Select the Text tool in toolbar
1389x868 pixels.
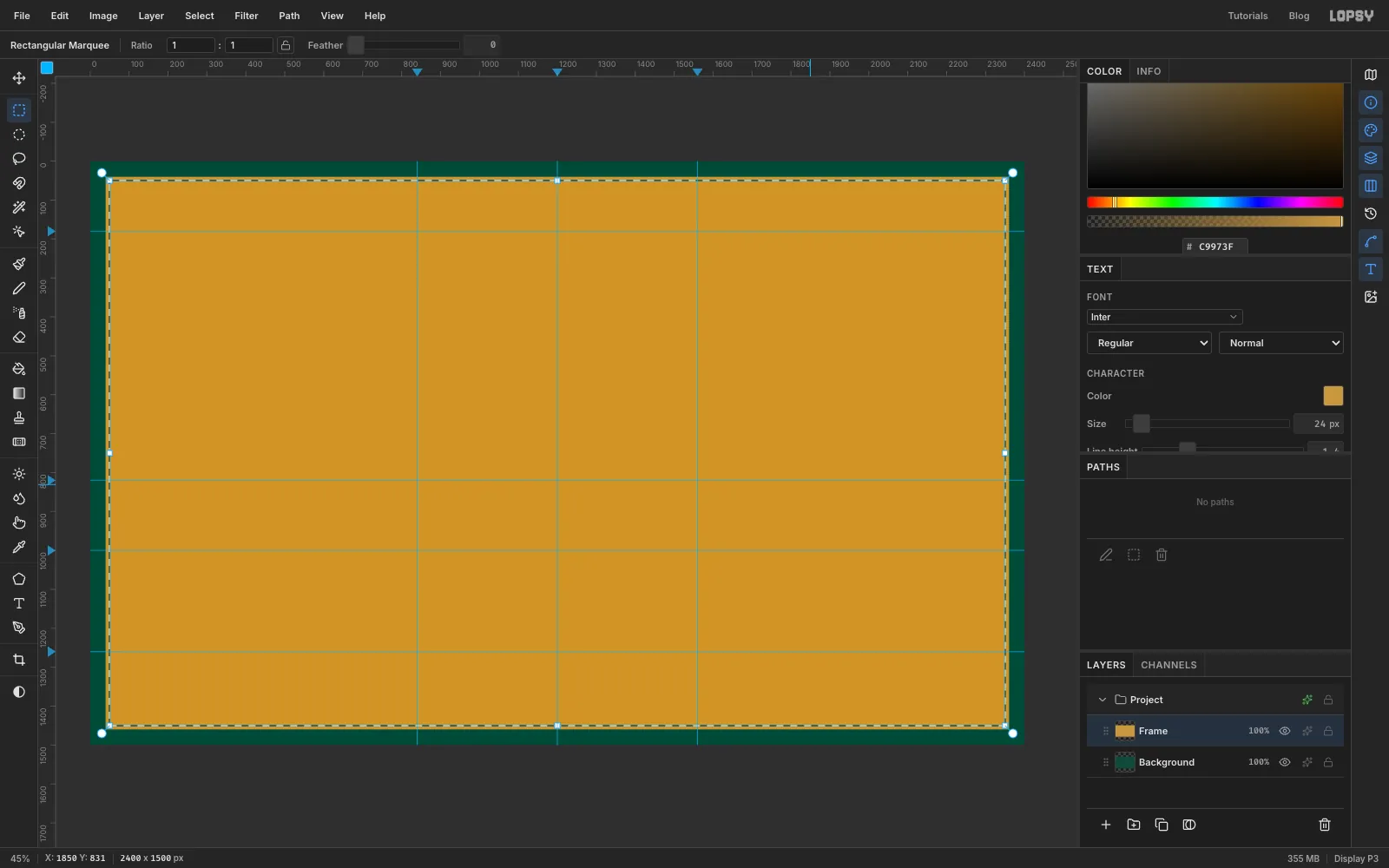coord(19,603)
